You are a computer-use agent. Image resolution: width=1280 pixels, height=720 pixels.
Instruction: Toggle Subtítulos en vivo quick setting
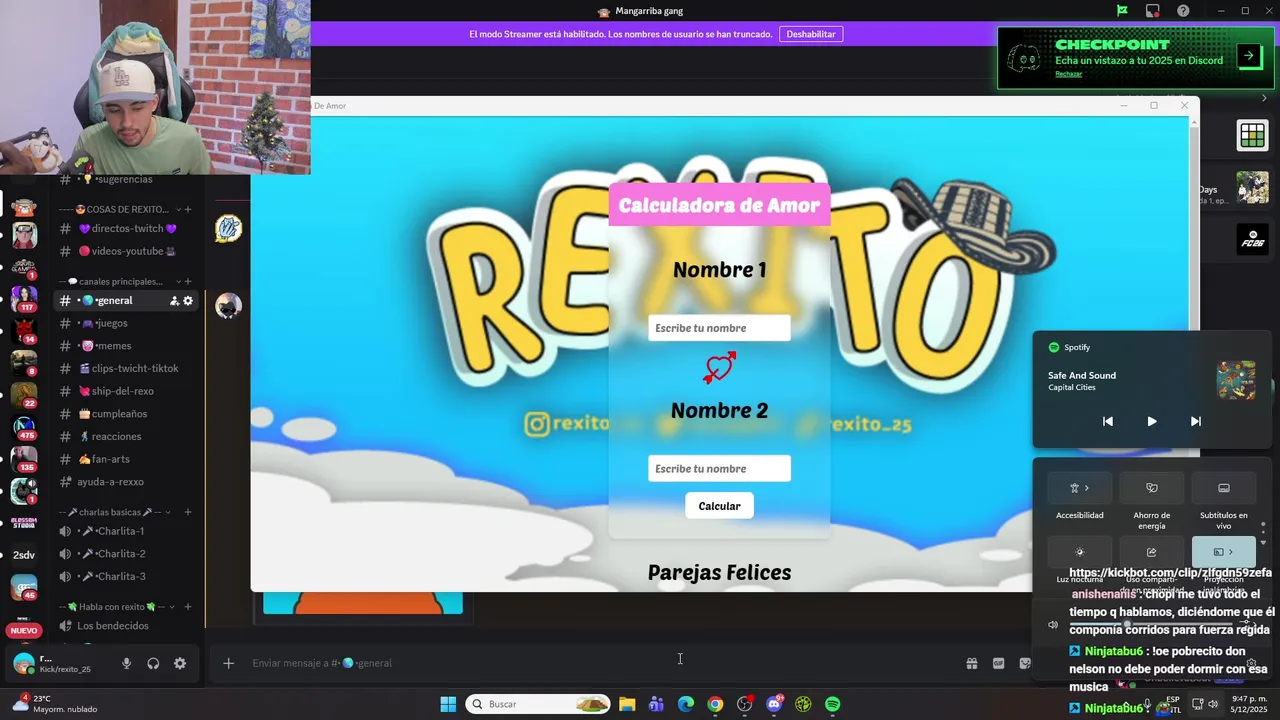point(1223,488)
